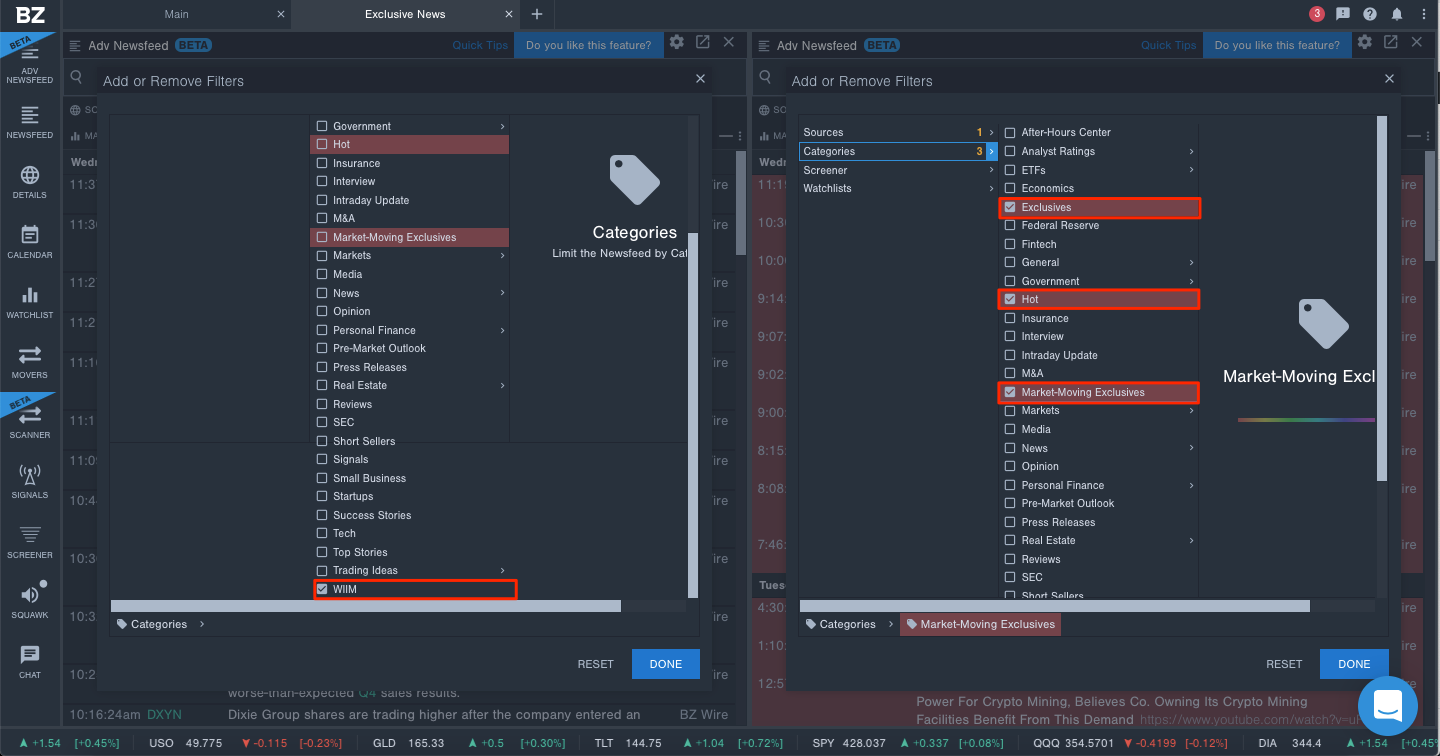Open the top-right kebab menu
This screenshot has height=756, width=1440.
(x=1423, y=14)
